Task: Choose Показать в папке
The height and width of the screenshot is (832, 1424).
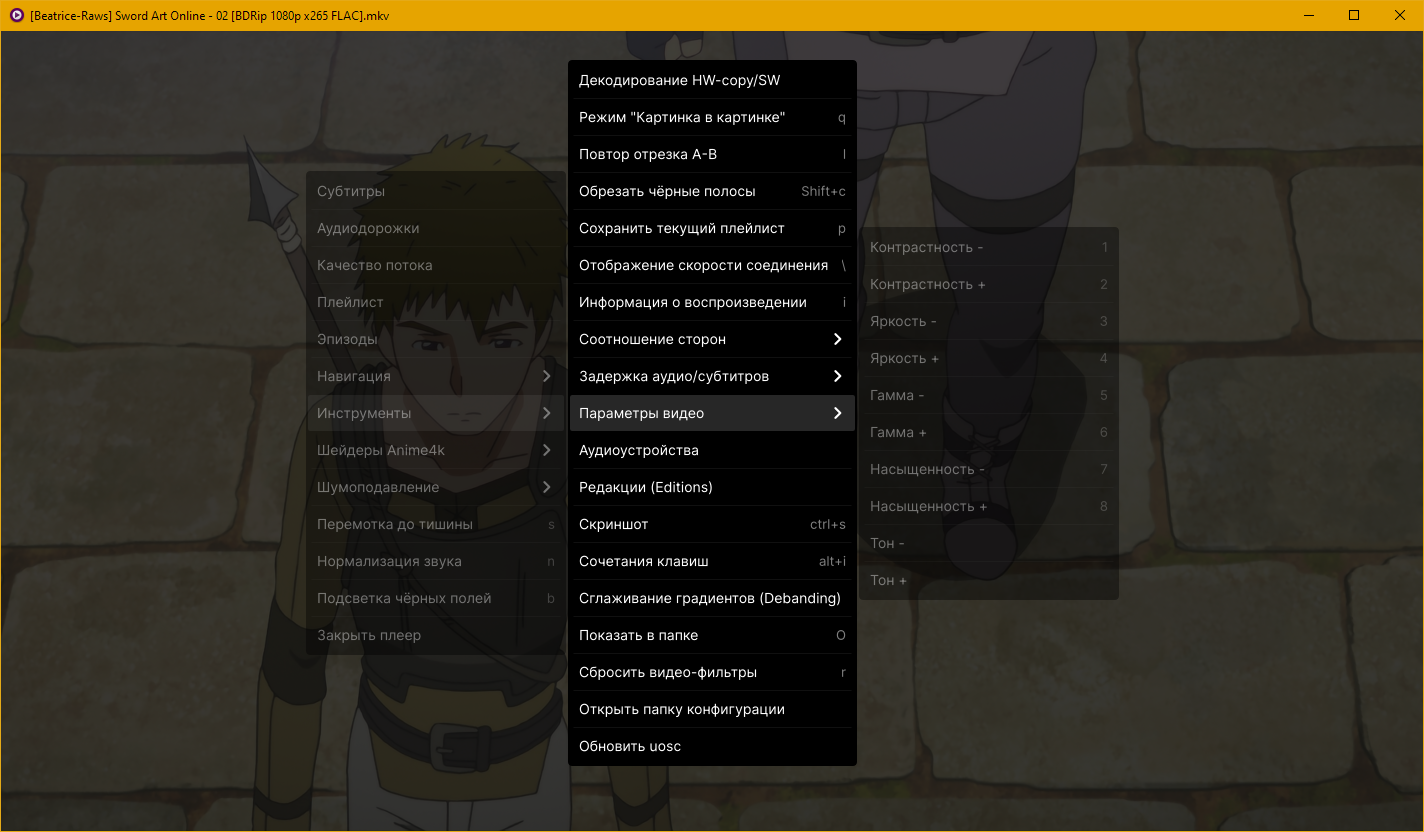Action: point(712,635)
